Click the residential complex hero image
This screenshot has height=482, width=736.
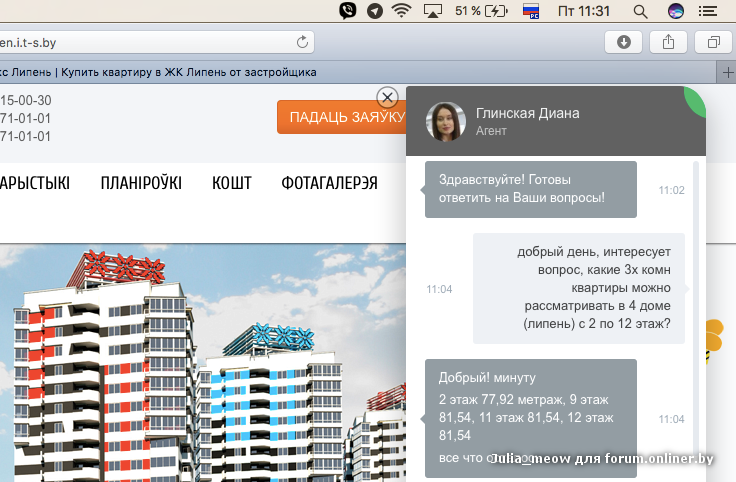click(x=203, y=363)
